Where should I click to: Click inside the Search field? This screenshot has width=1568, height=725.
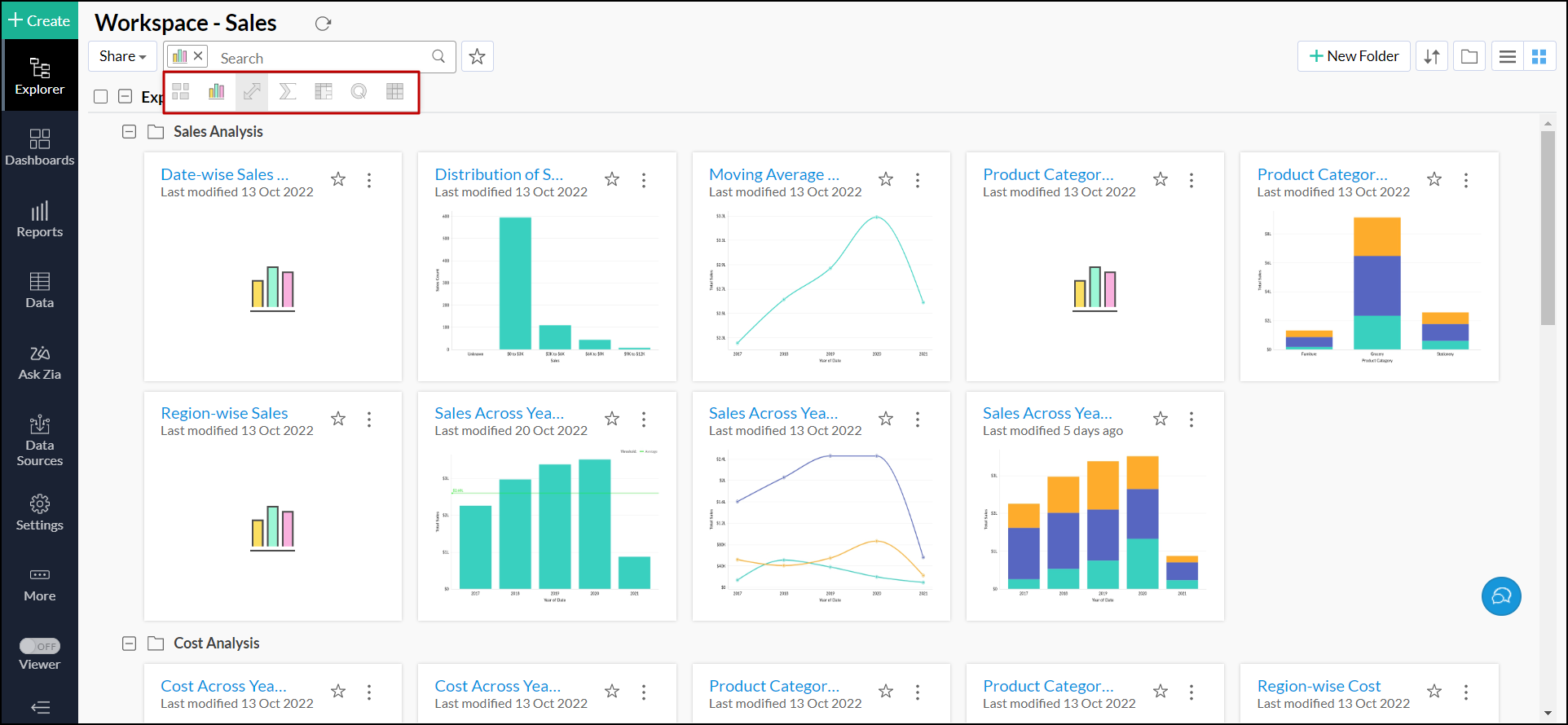[322, 58]
